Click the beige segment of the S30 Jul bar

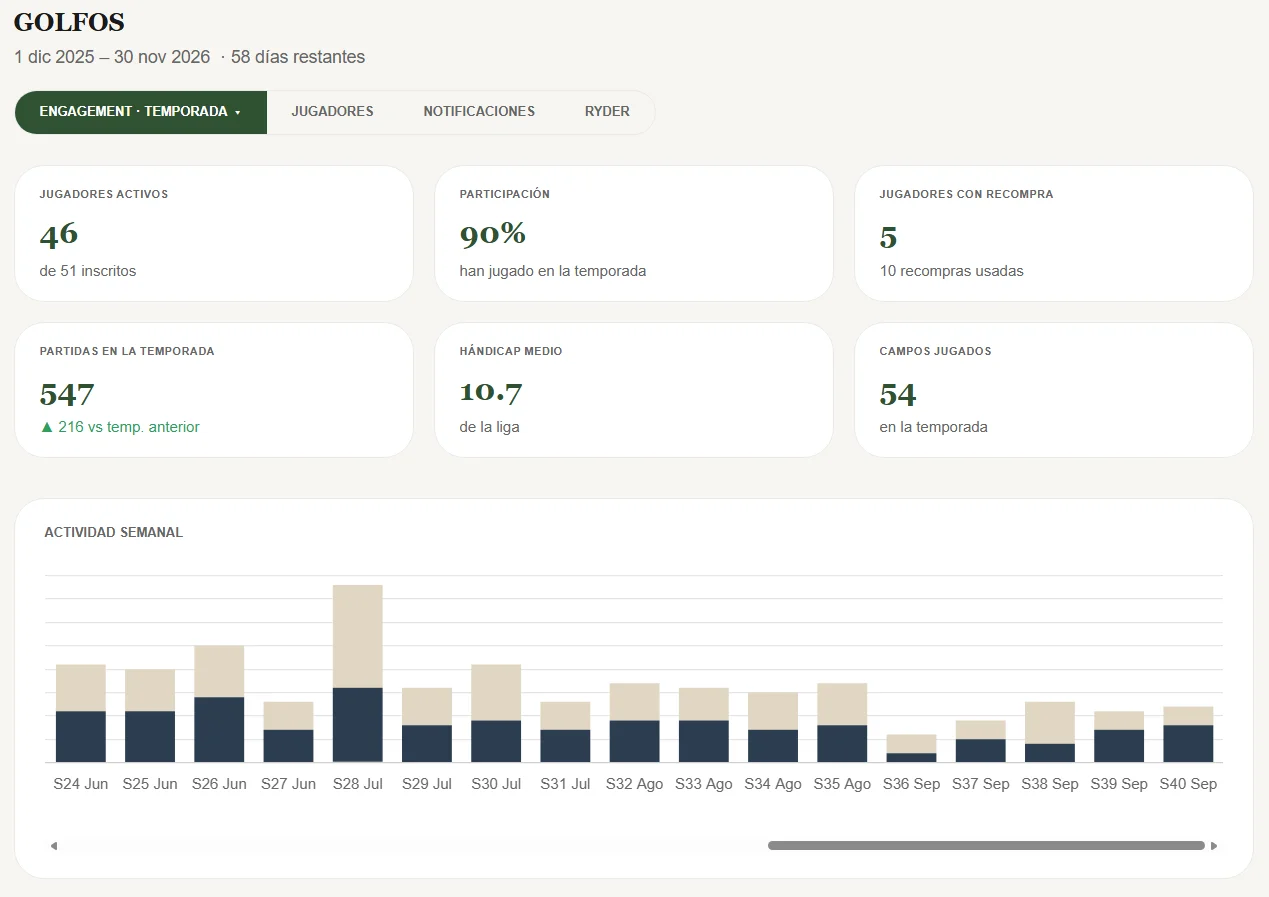point(496,692)
